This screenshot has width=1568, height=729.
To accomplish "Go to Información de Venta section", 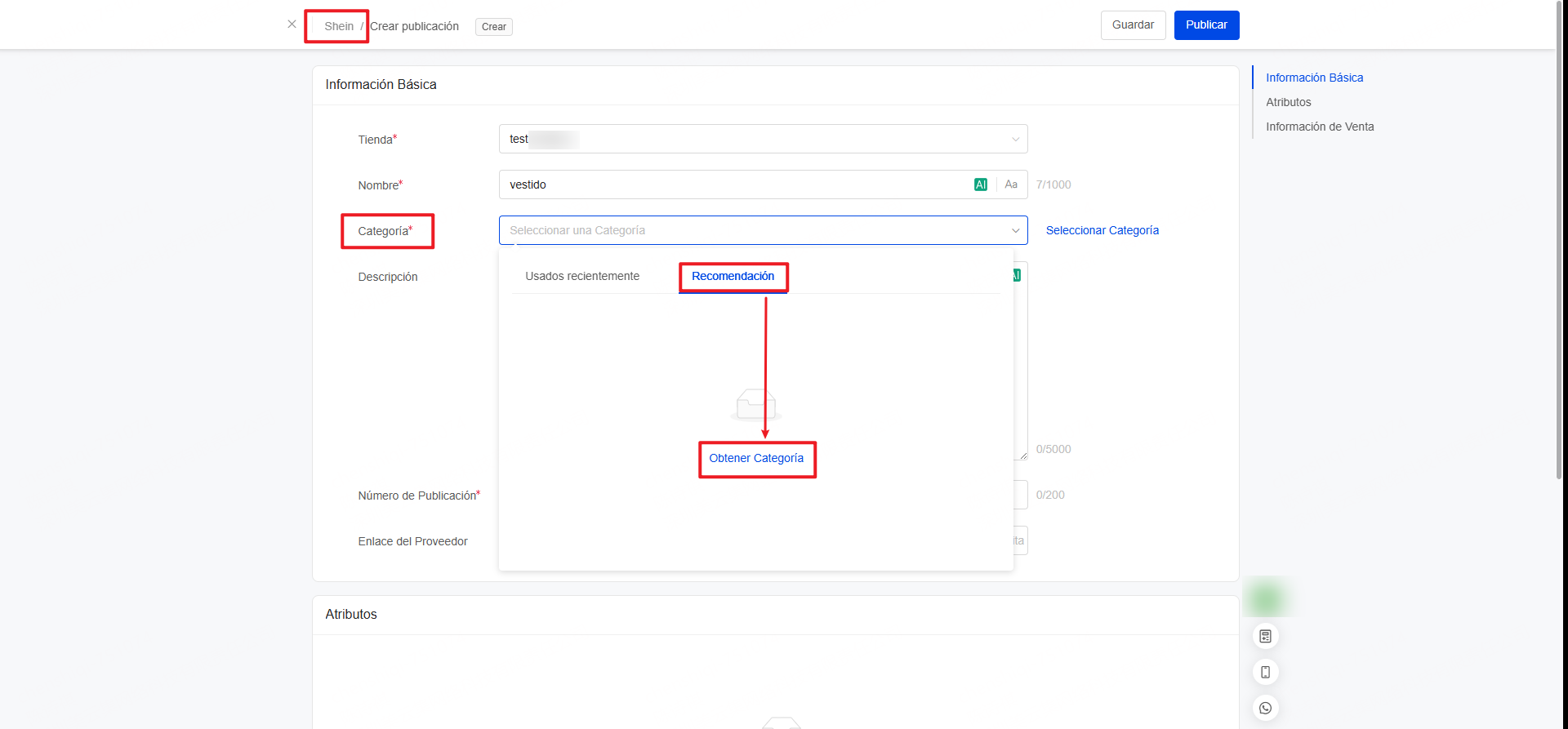I will pos(1319,127).
